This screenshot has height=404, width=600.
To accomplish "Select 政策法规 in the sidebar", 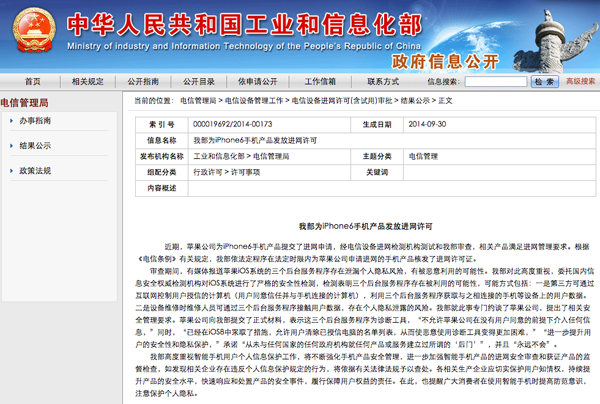I will (x=35, y=171).
